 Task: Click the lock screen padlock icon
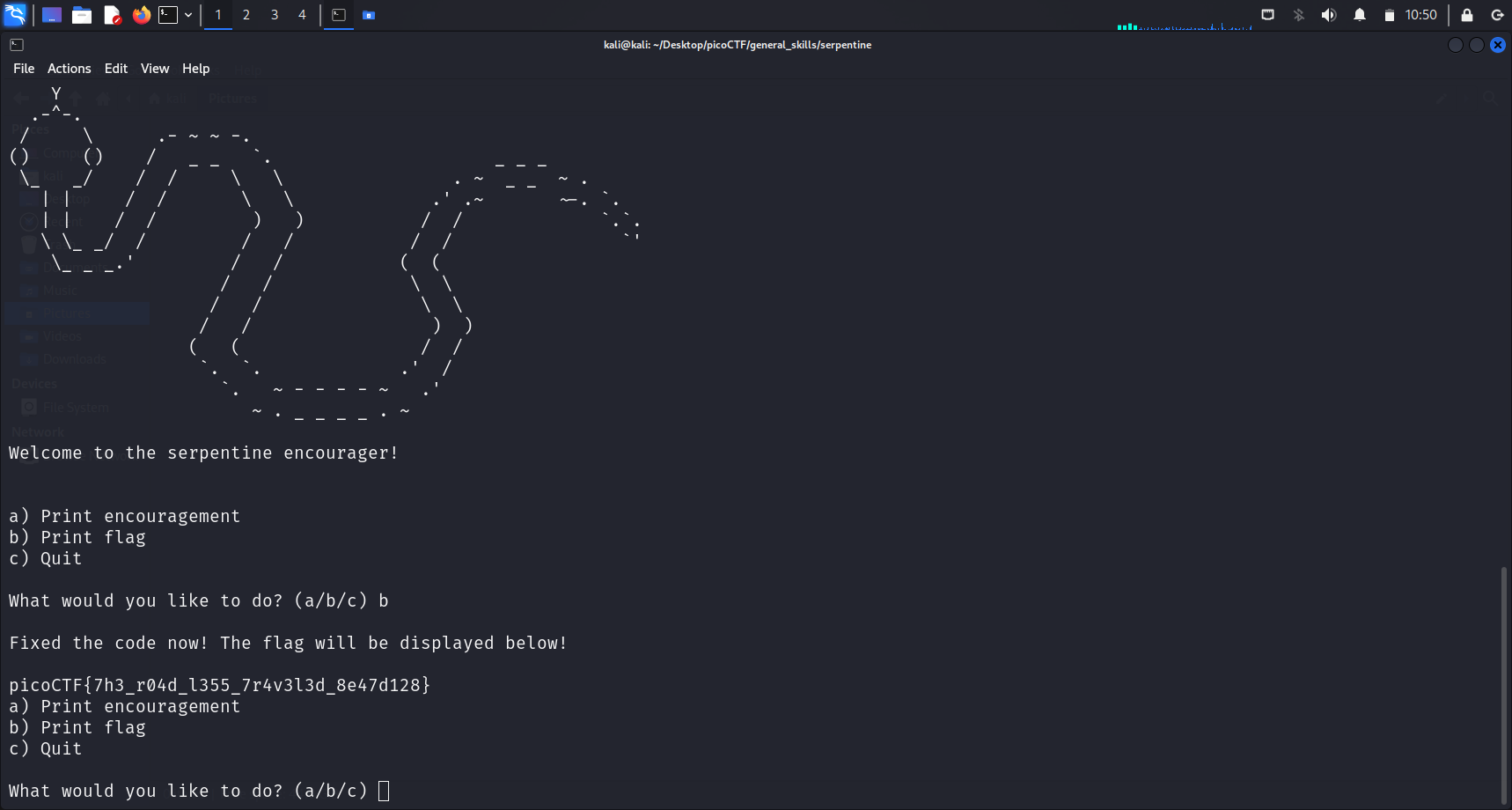1467,15
